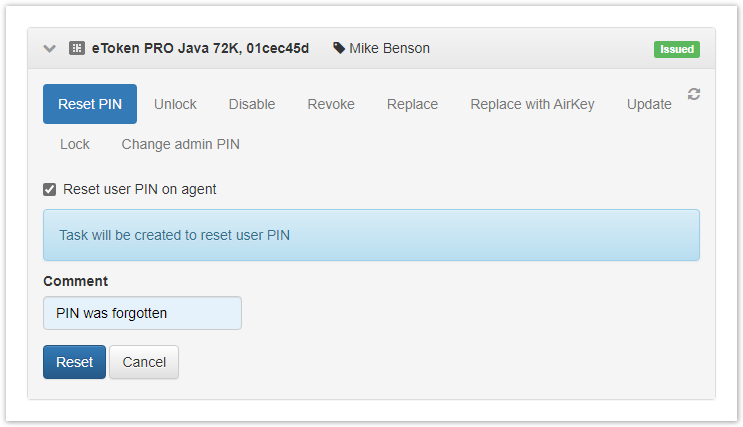This screenshot has height=427, width=743.
Task: Click the tag icon beside Mike Benson
Action: (339, 48)
